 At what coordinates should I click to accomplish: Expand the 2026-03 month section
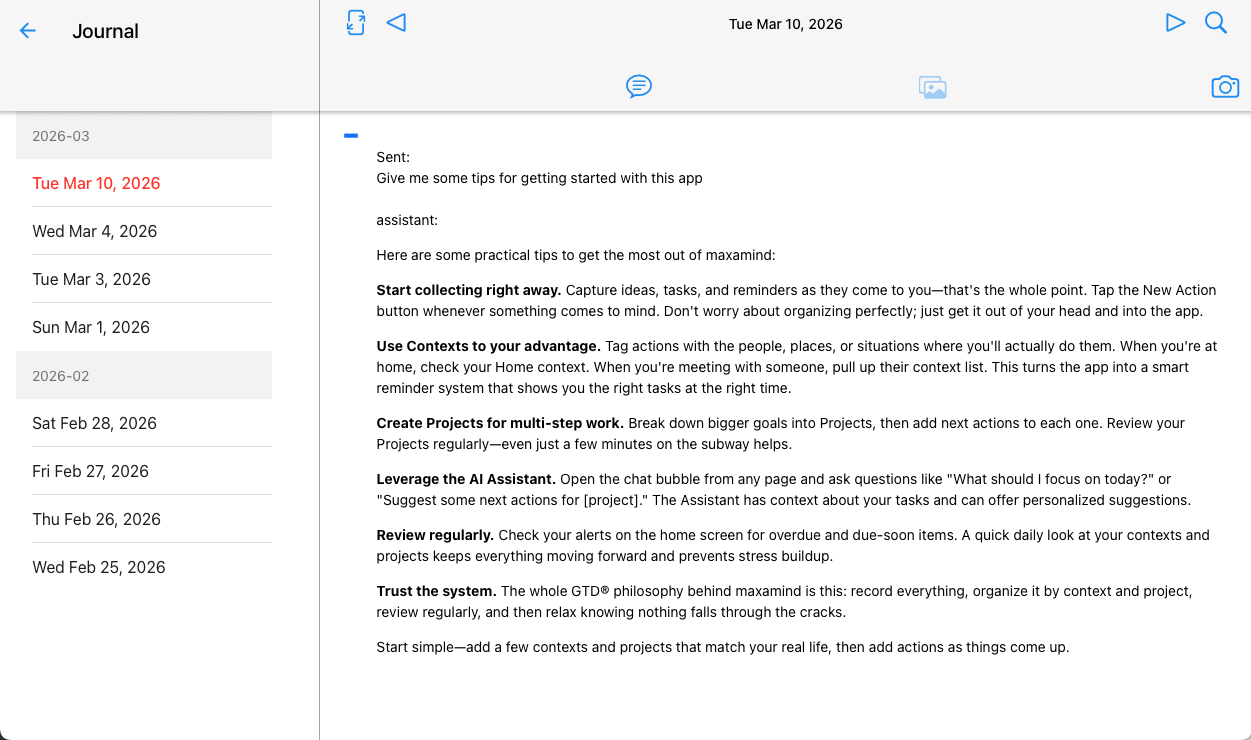[x=143, y=136]
